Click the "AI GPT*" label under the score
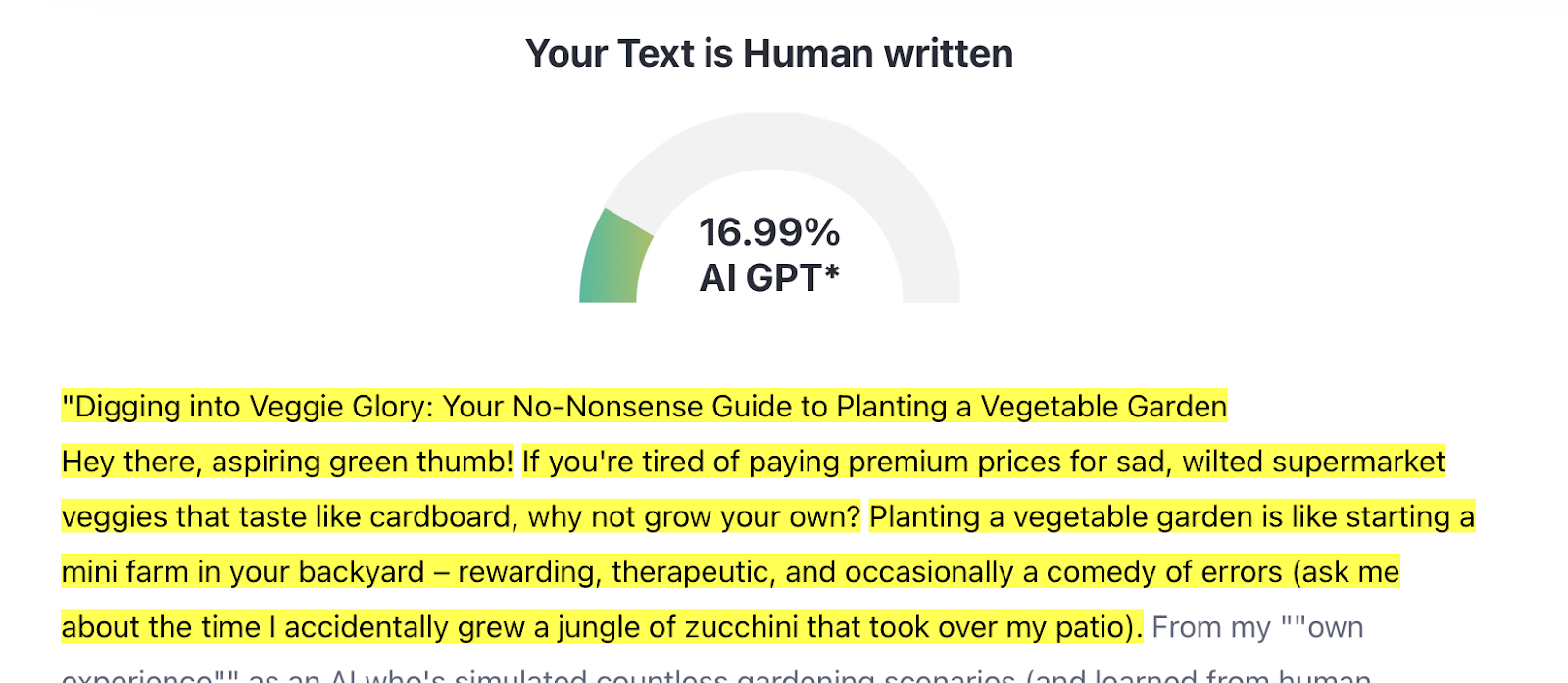 point(769,278)
